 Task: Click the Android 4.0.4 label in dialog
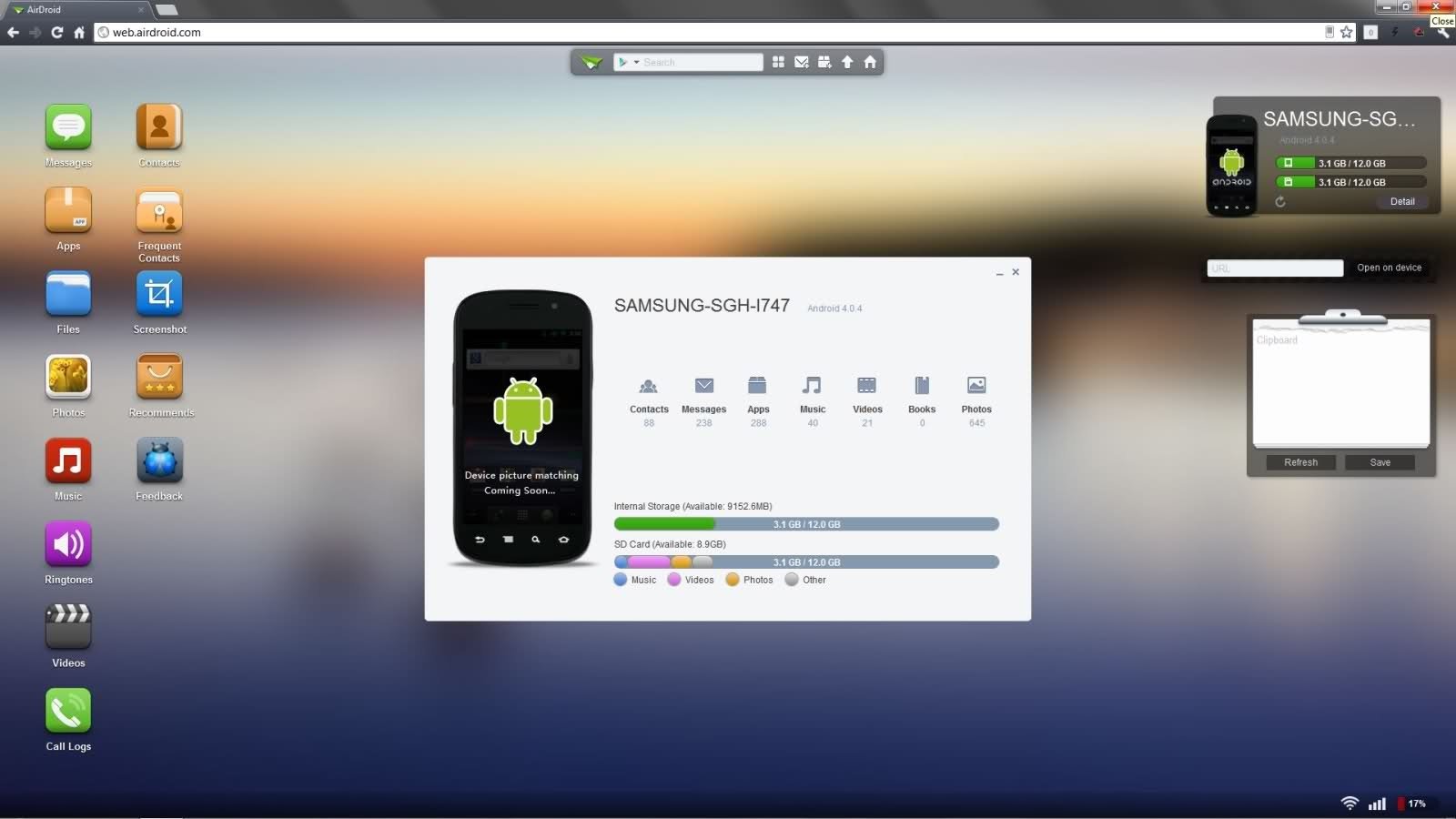coord(834,308)
